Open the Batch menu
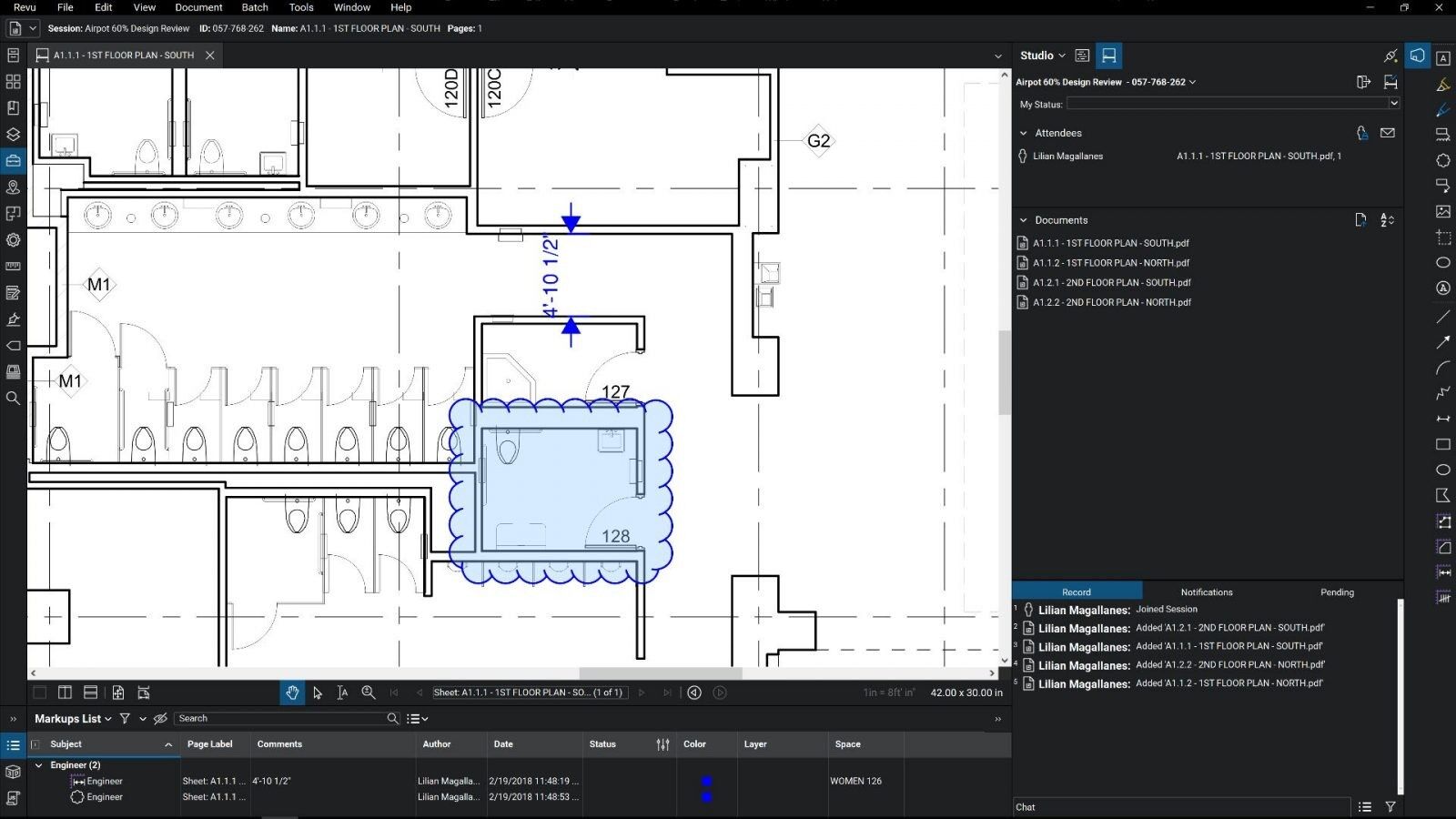Viewport: 1456px width, 819px height. [255, 7]
